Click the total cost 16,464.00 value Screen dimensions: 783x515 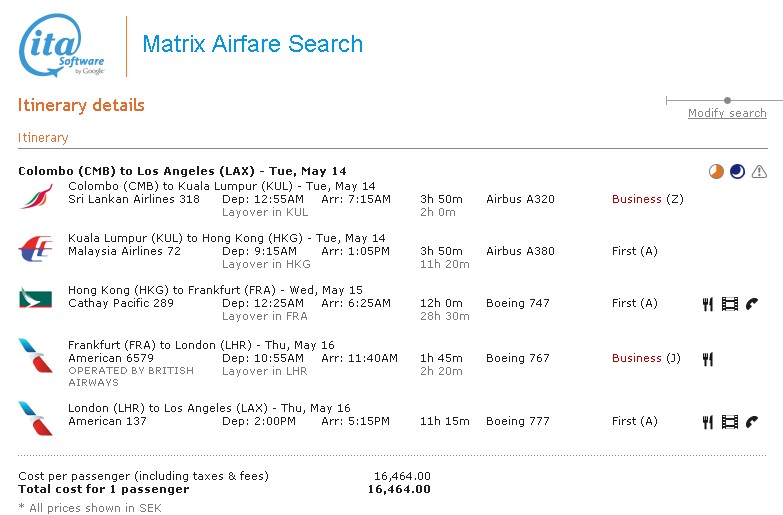[x=399, y=489]
